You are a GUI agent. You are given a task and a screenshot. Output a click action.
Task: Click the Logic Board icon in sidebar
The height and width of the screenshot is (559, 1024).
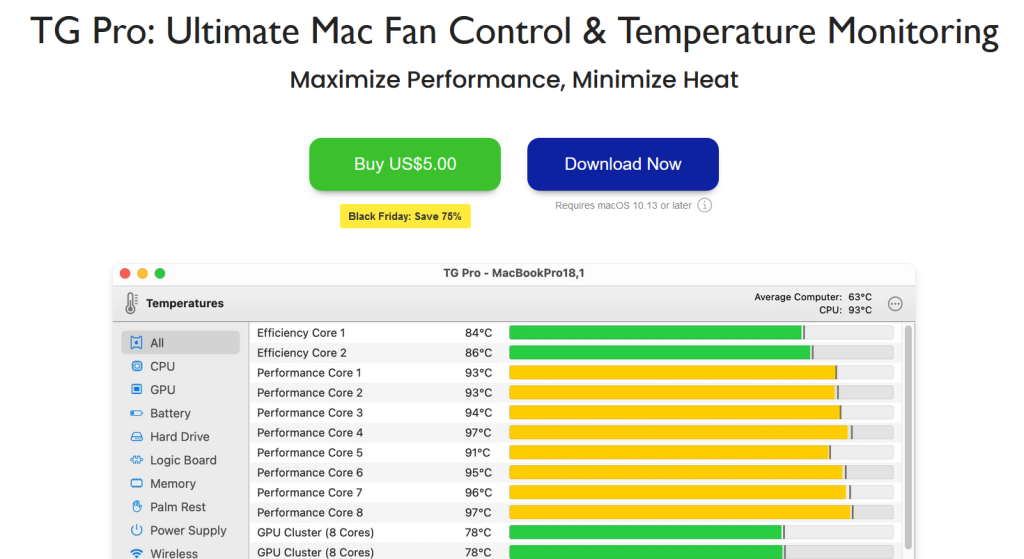click(x=137, y=460)
